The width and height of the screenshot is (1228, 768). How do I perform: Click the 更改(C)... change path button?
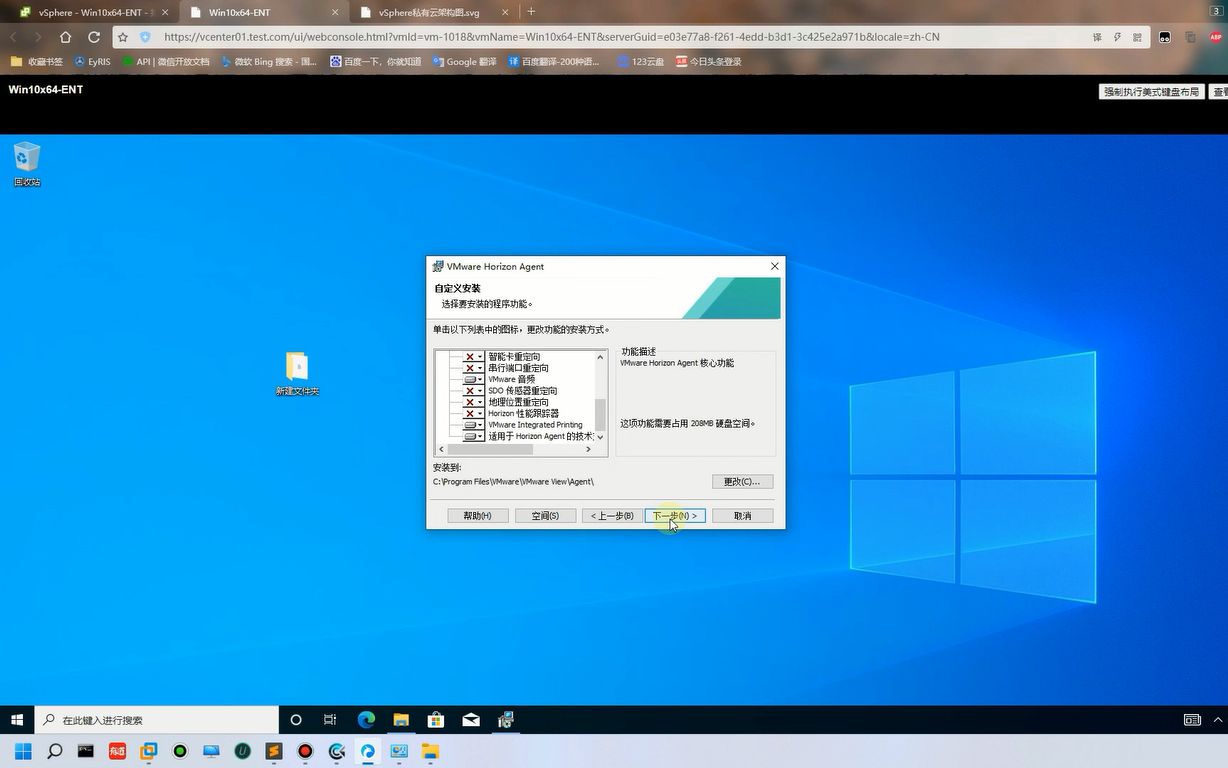742,482
